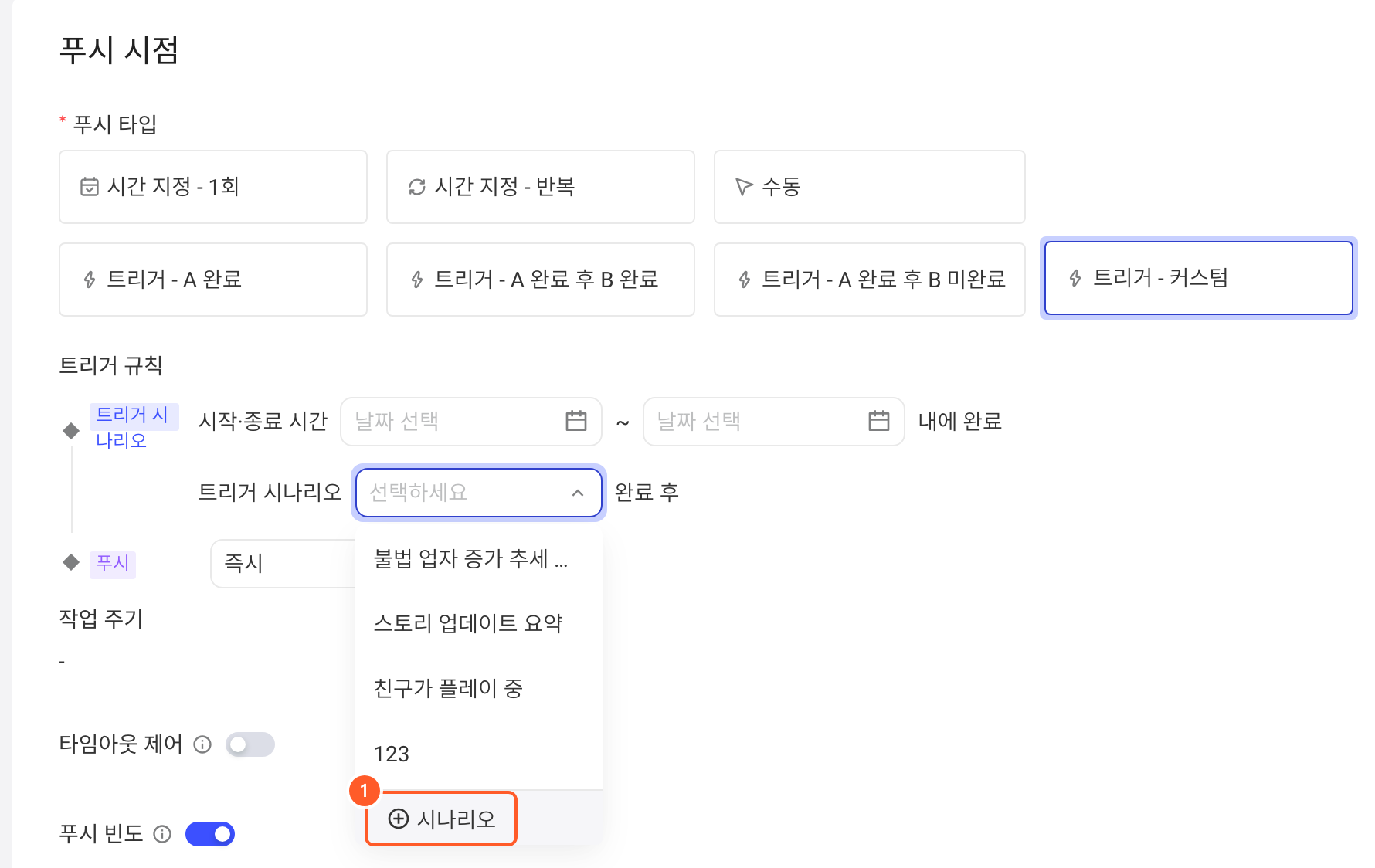Select 트리거 - A 완료 후 B 미완료 card
The image size is (1375, 868).
pos(870,280)
